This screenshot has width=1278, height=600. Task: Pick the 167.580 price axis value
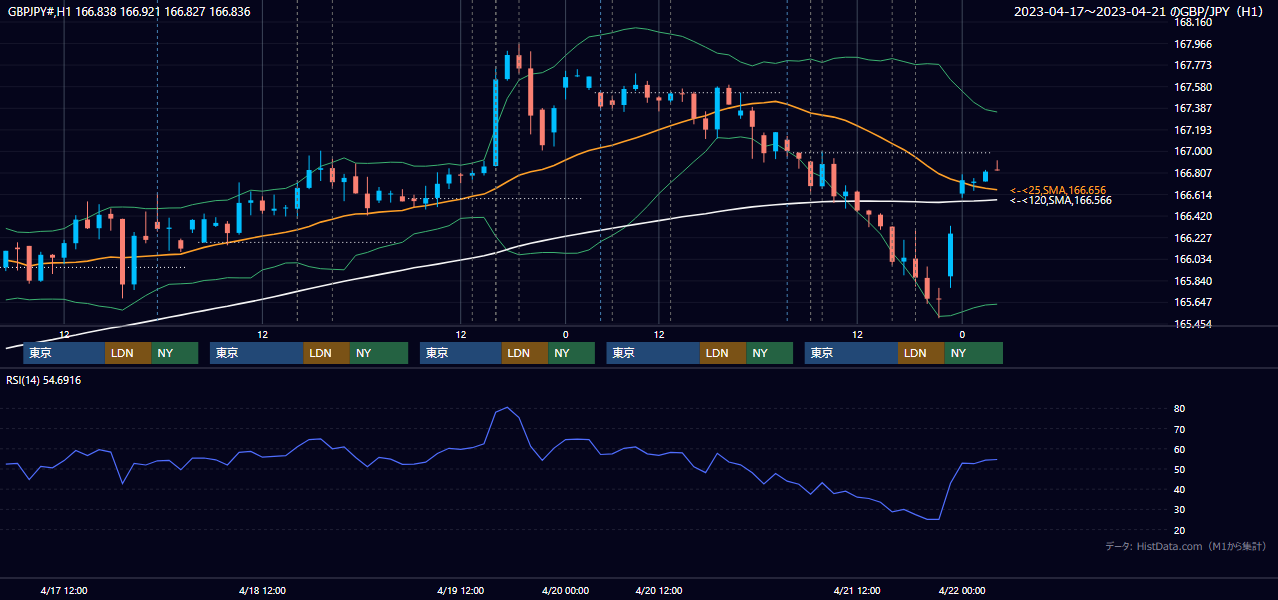pyautogui.click(x=1192, y=87)
